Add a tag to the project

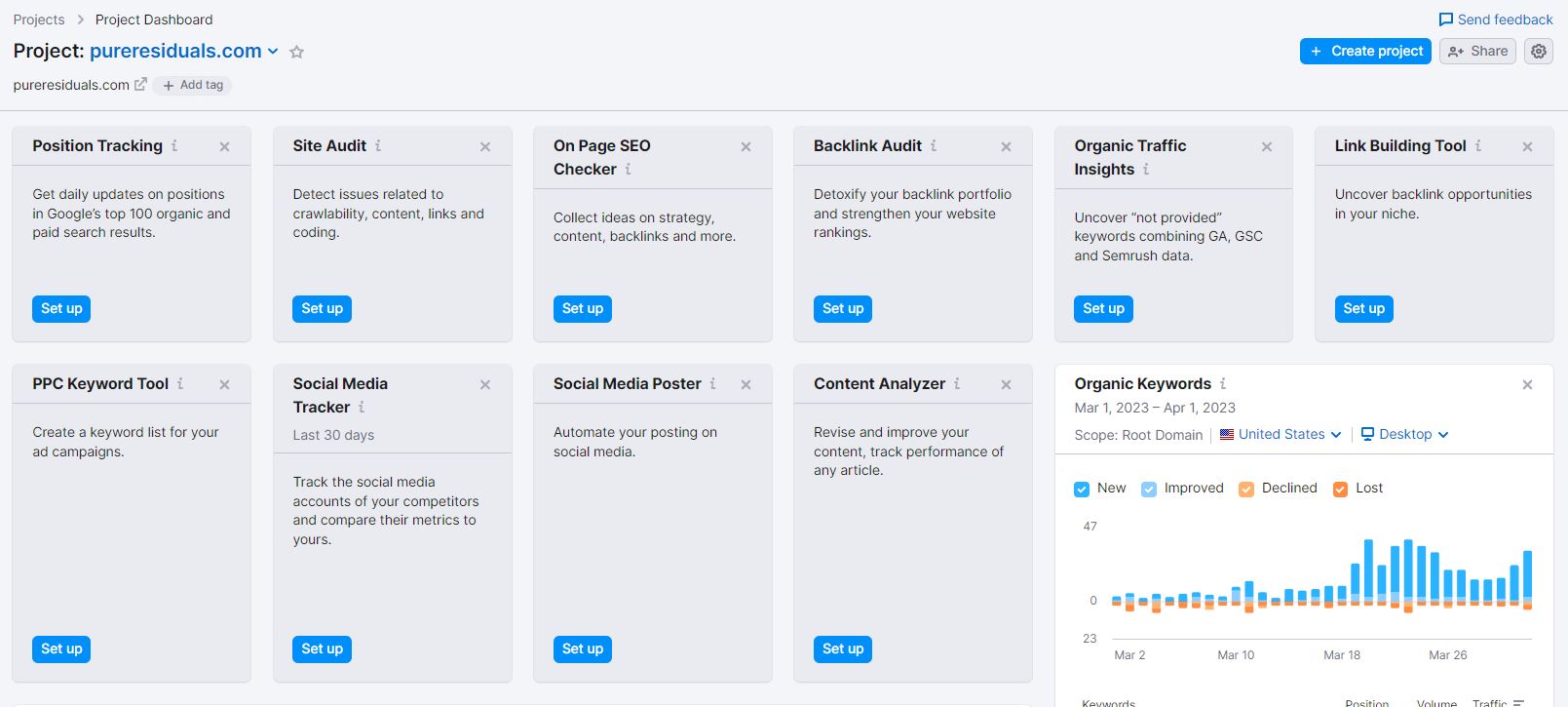click(x=192, y=85)
